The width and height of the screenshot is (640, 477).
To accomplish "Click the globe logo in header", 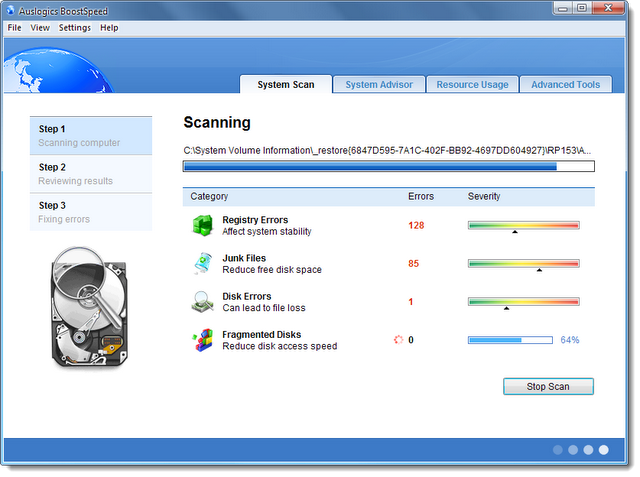I will pyautogui.click(x=58, y=70).
